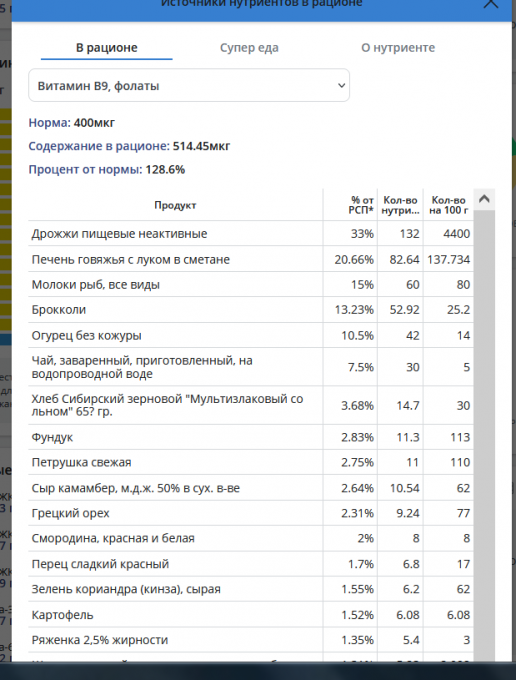
Task: Select the 'Хлеб Сибирский зерновой' row
Action: click(x=251, y=405)
